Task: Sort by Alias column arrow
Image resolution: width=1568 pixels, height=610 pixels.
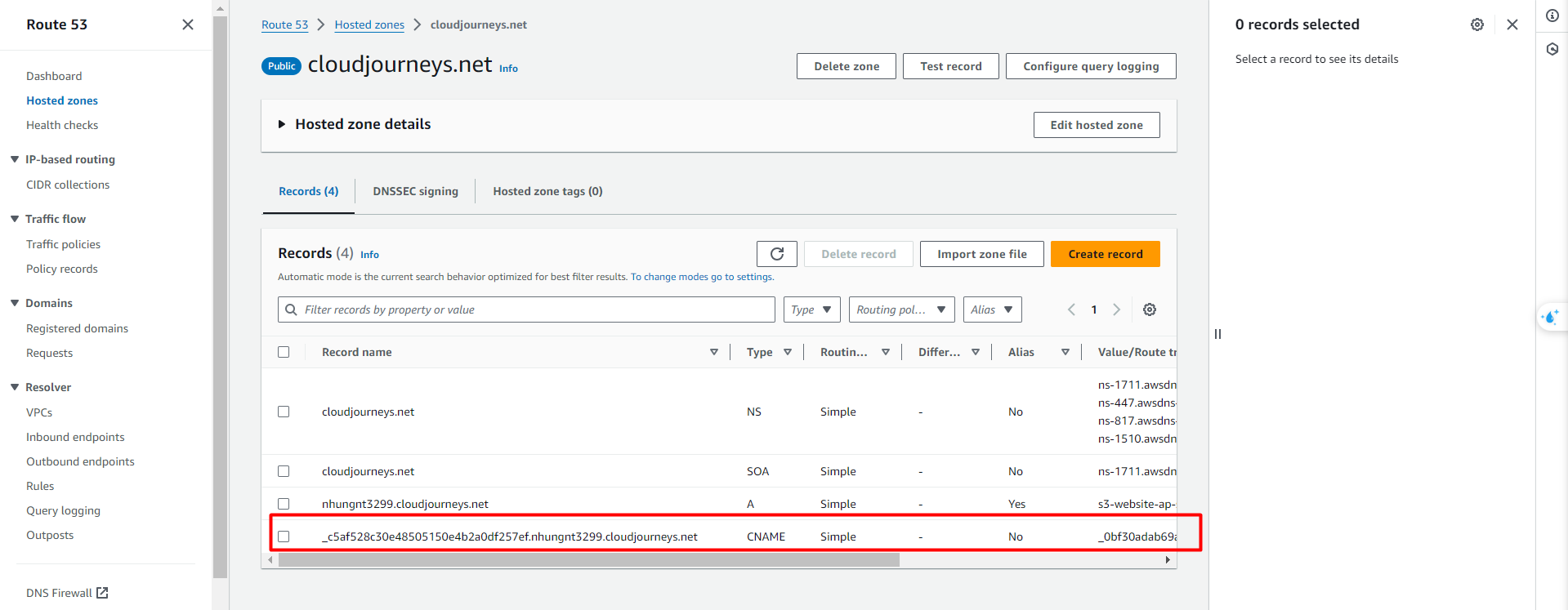Action: click(1065, 352)
